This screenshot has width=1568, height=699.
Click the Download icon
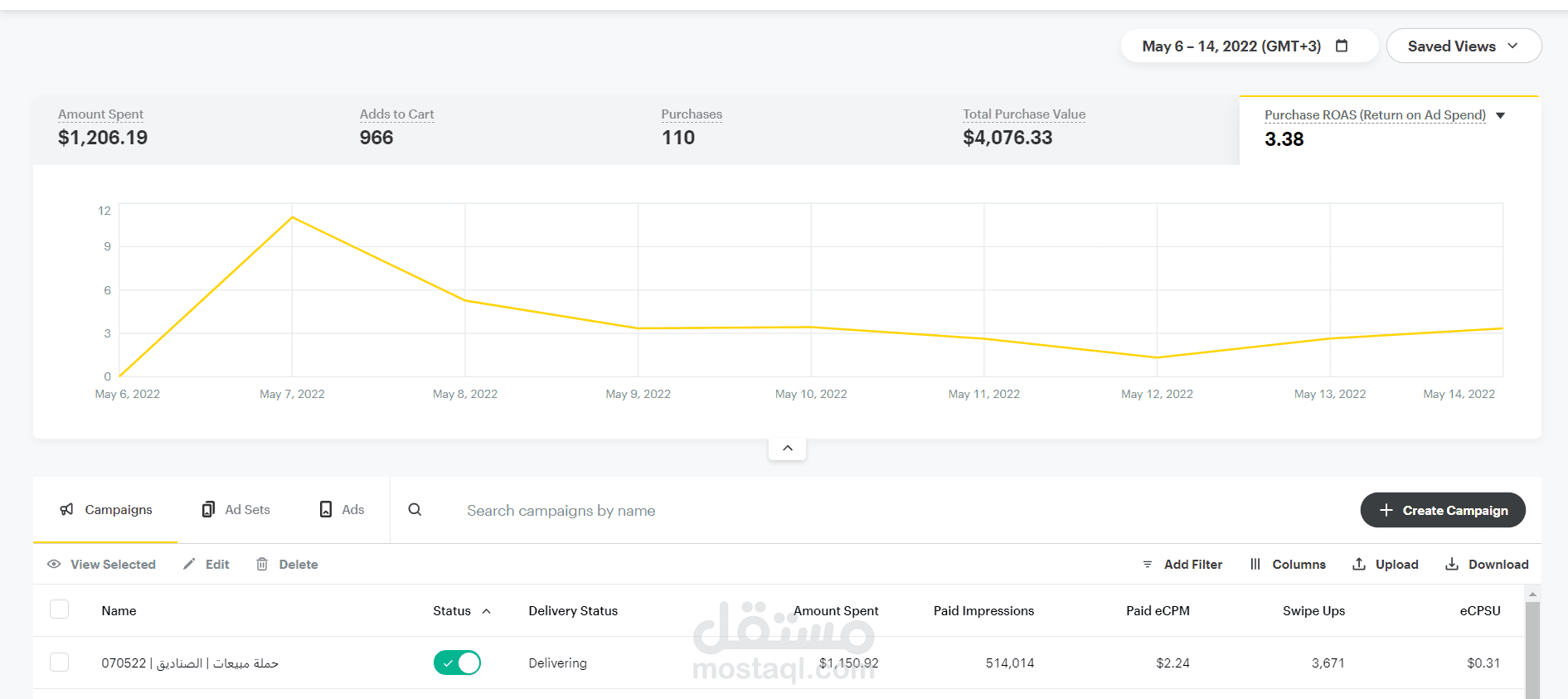tap(1452, 564)
